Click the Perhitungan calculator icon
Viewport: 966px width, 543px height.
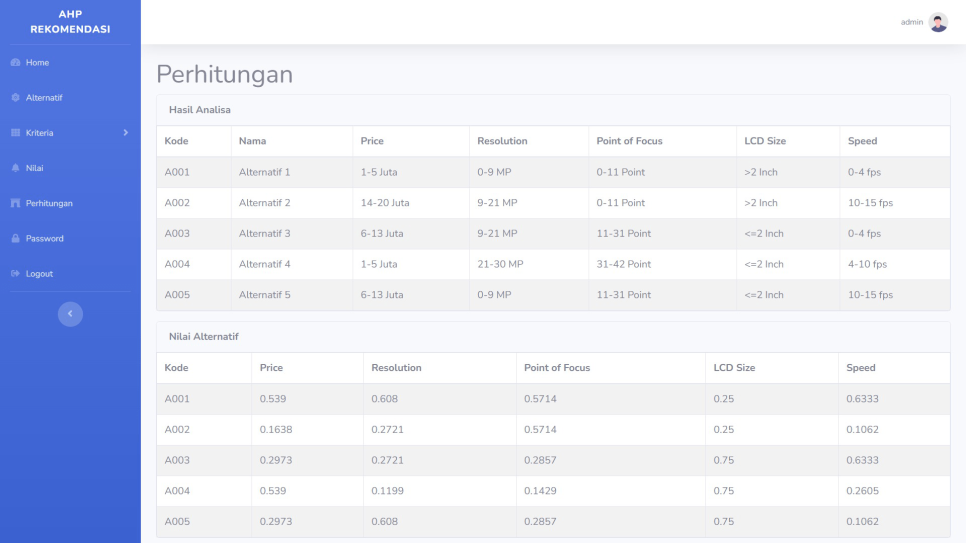tap(15, 204)
